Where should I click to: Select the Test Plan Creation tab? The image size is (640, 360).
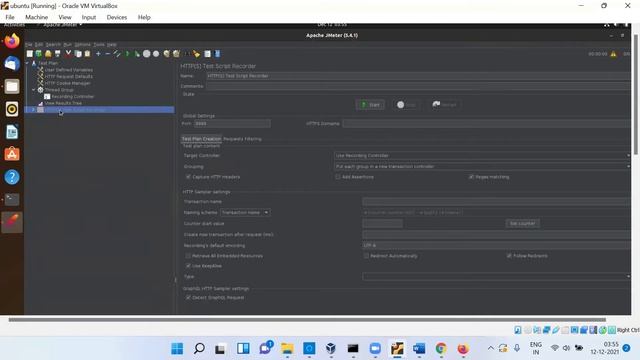201,139
